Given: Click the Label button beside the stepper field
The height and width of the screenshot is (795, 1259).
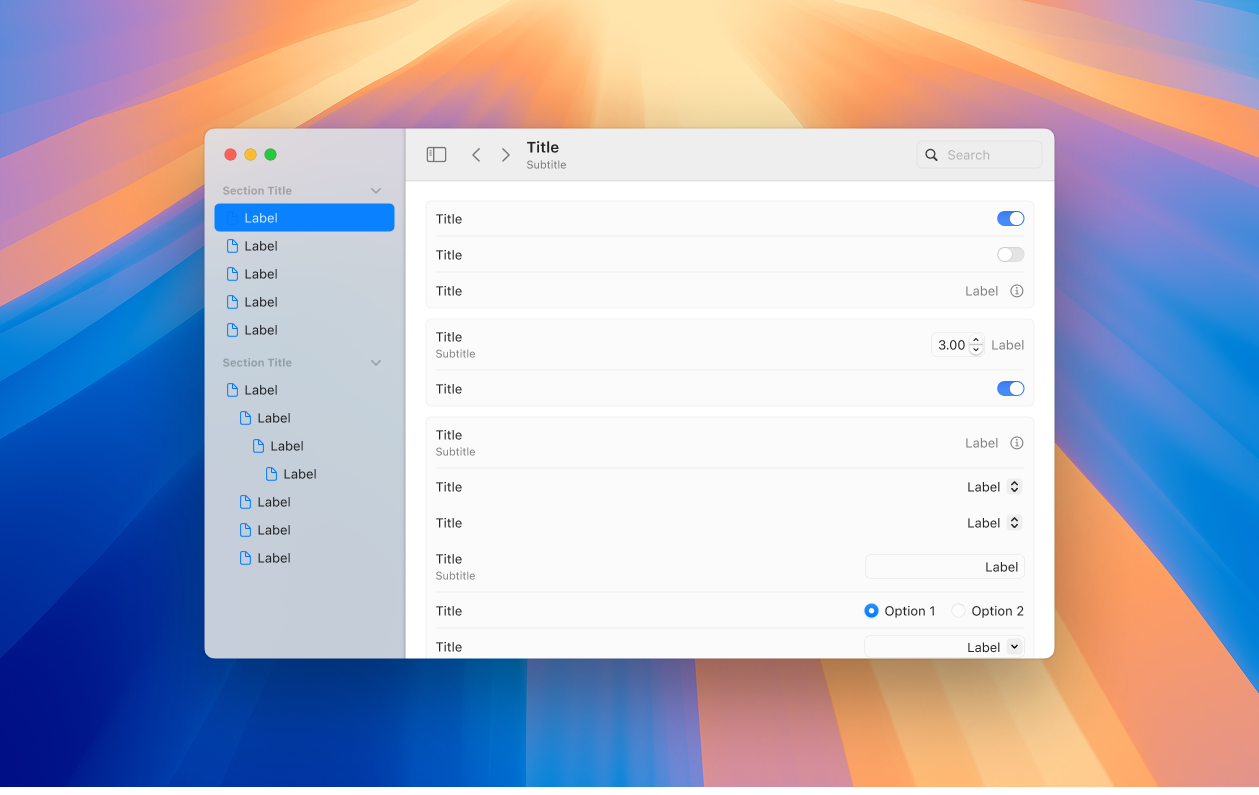Looking at the screenshot, I should click(1007, 345).
